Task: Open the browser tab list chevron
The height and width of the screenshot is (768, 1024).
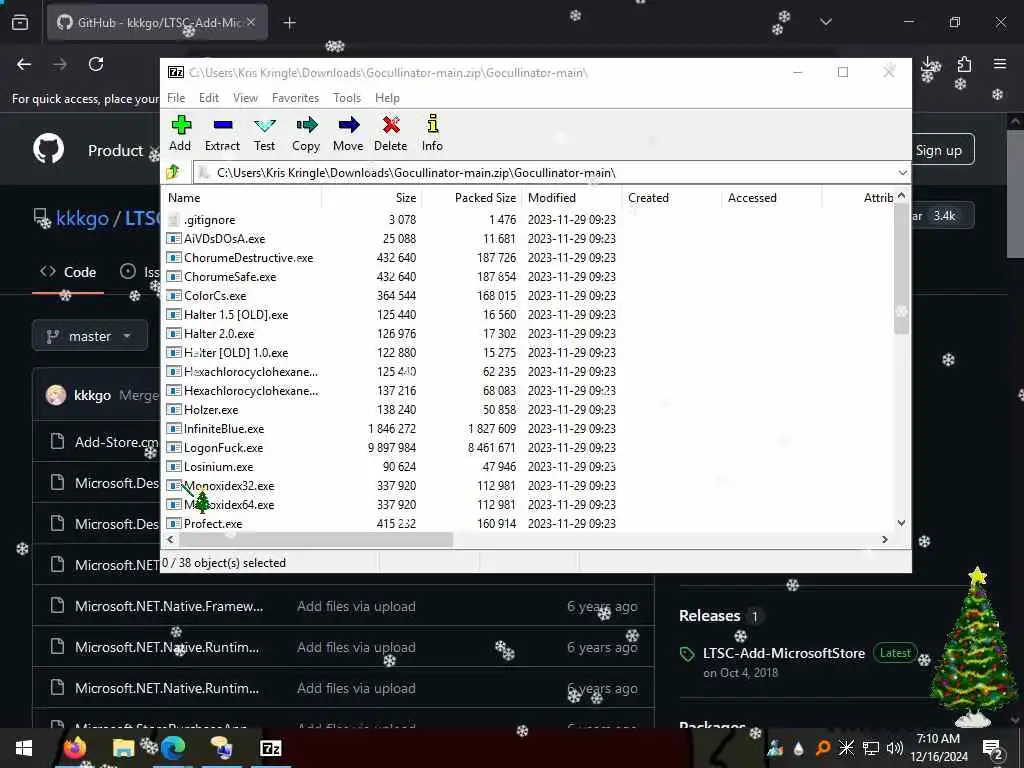Action: pos(826,22)
